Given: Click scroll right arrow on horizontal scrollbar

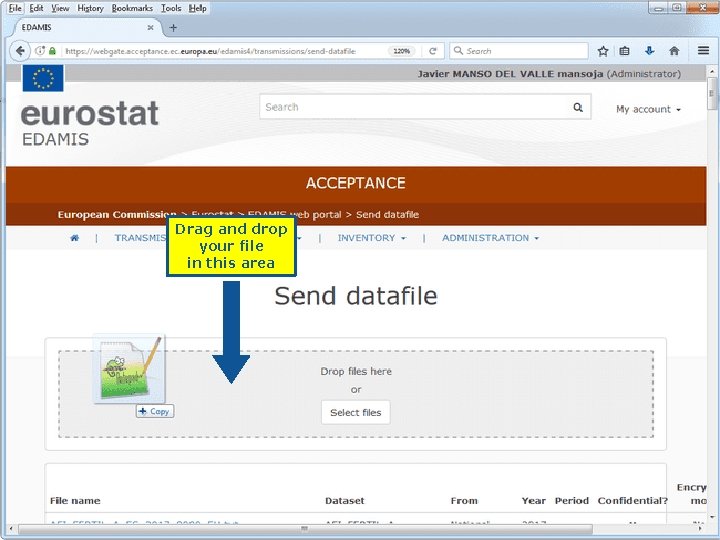Looking at the screenshot, I should tap(701, 529).
